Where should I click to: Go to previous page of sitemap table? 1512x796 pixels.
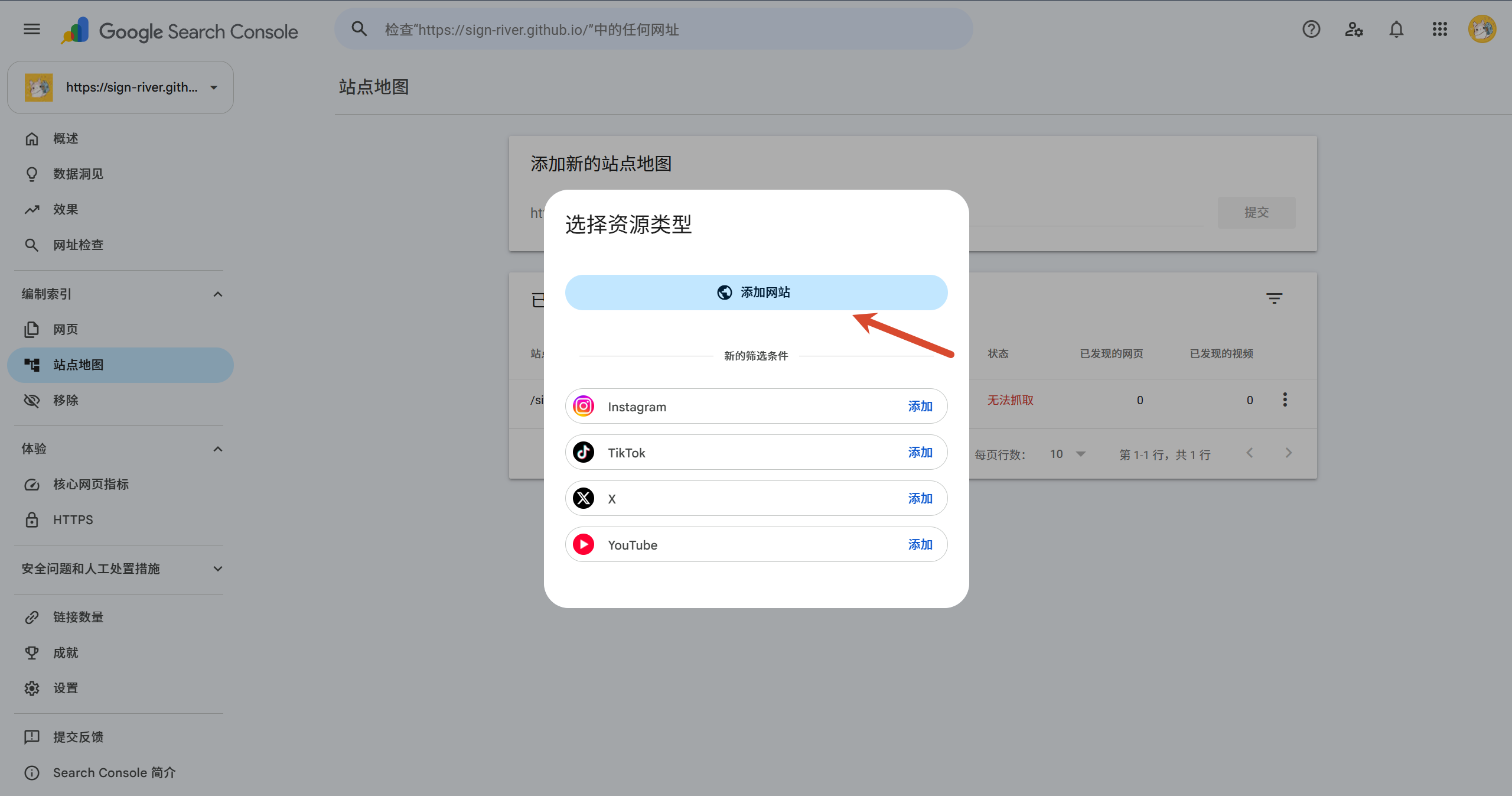(1249, 453)
